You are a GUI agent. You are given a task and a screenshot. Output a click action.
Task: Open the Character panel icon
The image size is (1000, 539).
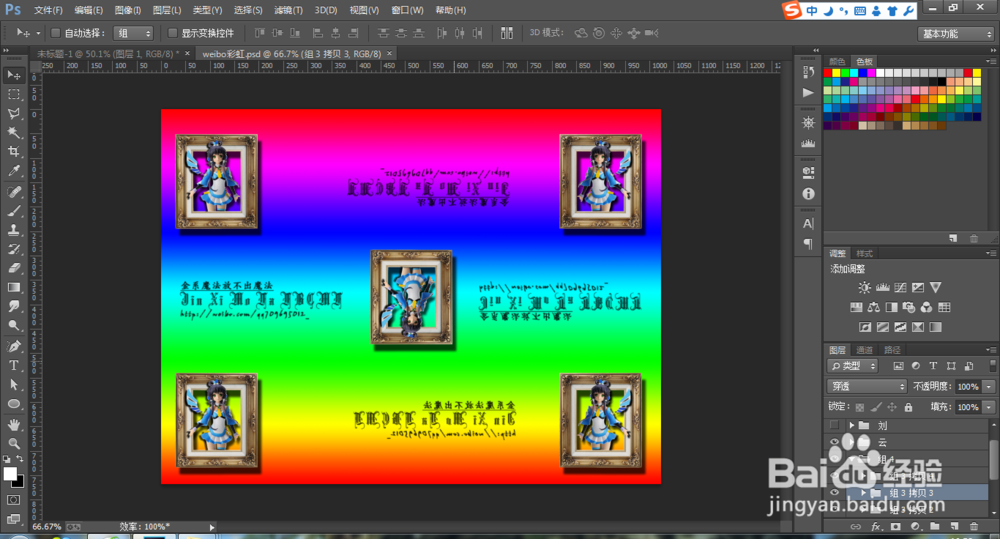click(x=808, y=223)
